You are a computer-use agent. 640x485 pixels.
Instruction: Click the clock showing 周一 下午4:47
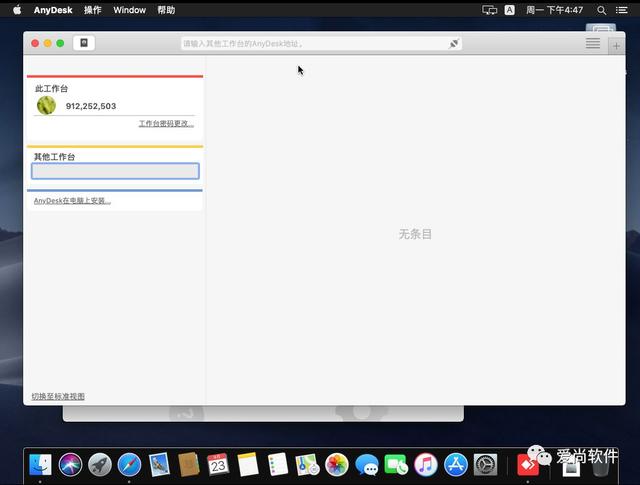[x=554, y=10]
